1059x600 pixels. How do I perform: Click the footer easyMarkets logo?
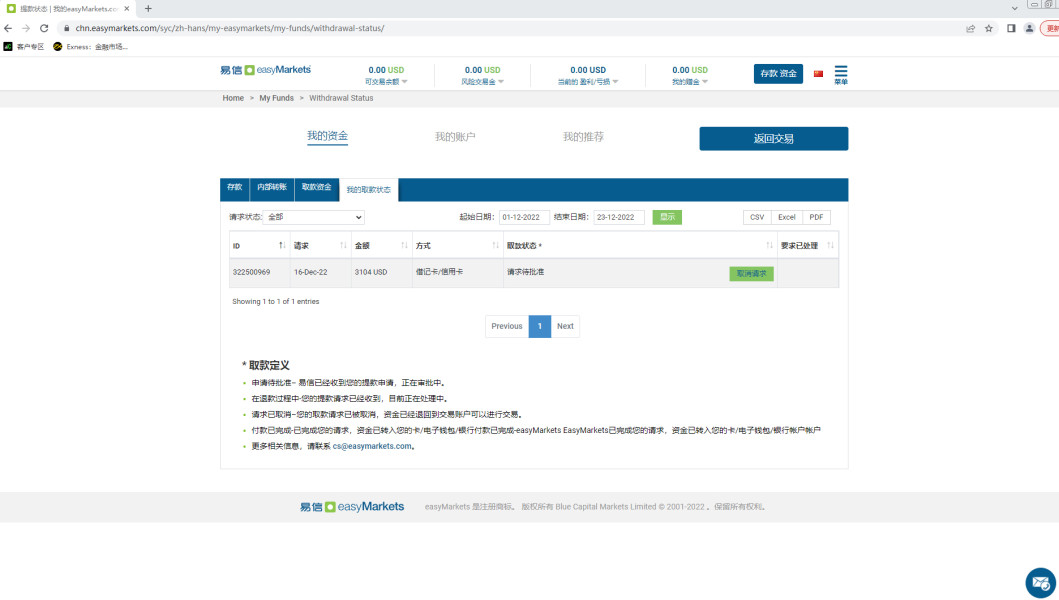tap(352, 507)
